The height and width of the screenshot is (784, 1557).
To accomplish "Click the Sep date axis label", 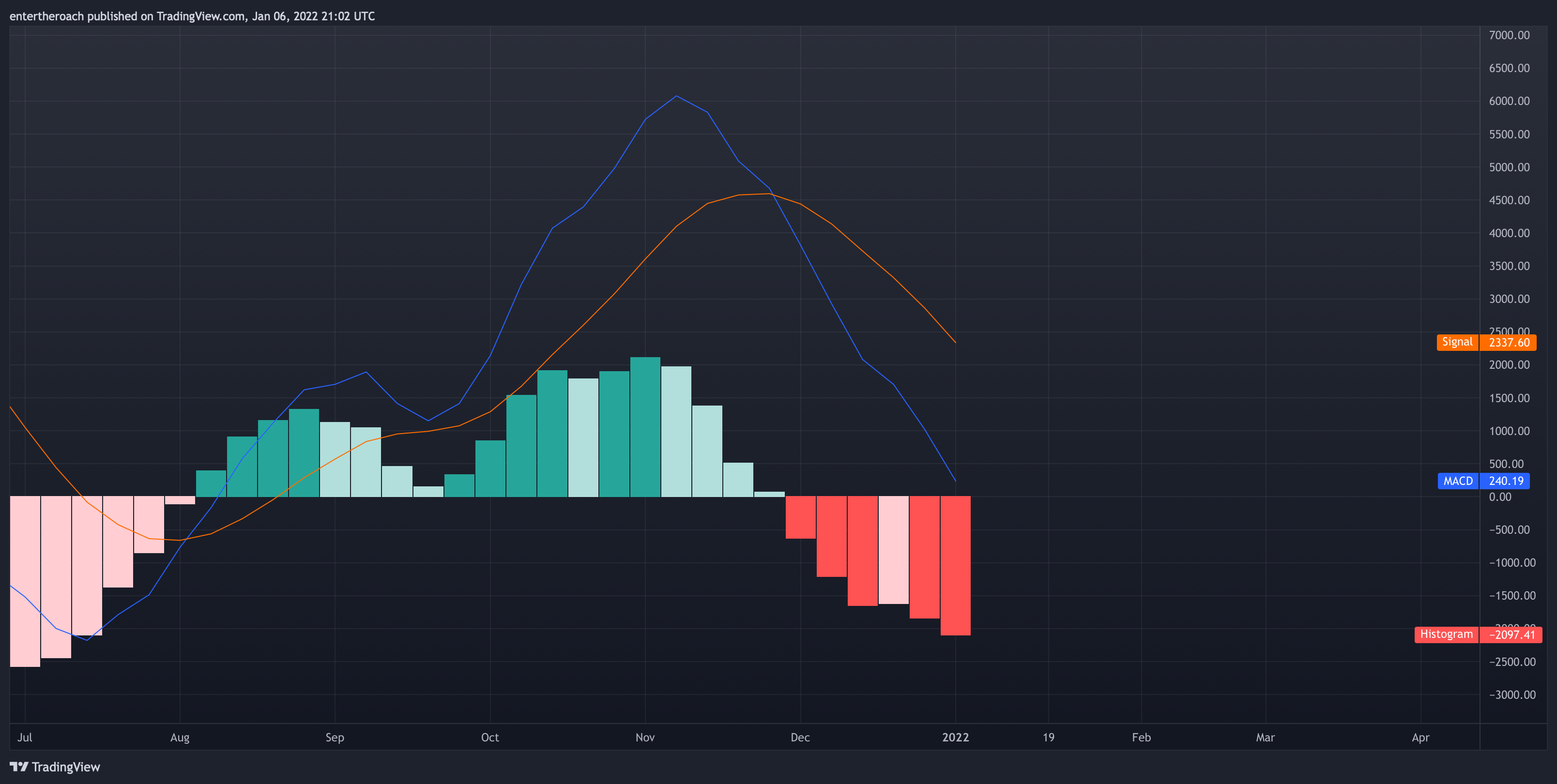I will coord(335,738).
